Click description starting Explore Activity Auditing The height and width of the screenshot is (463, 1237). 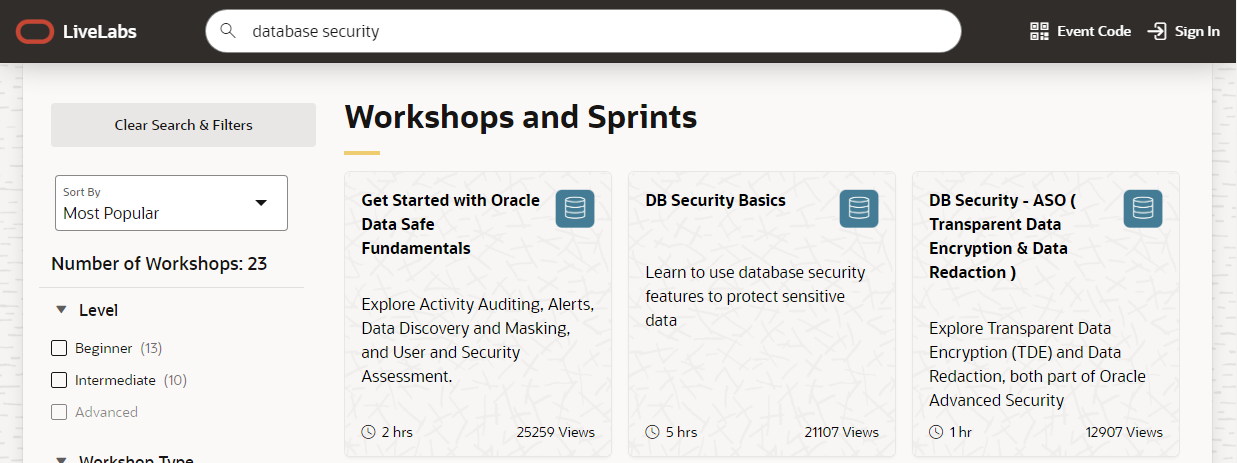(478, 340)
